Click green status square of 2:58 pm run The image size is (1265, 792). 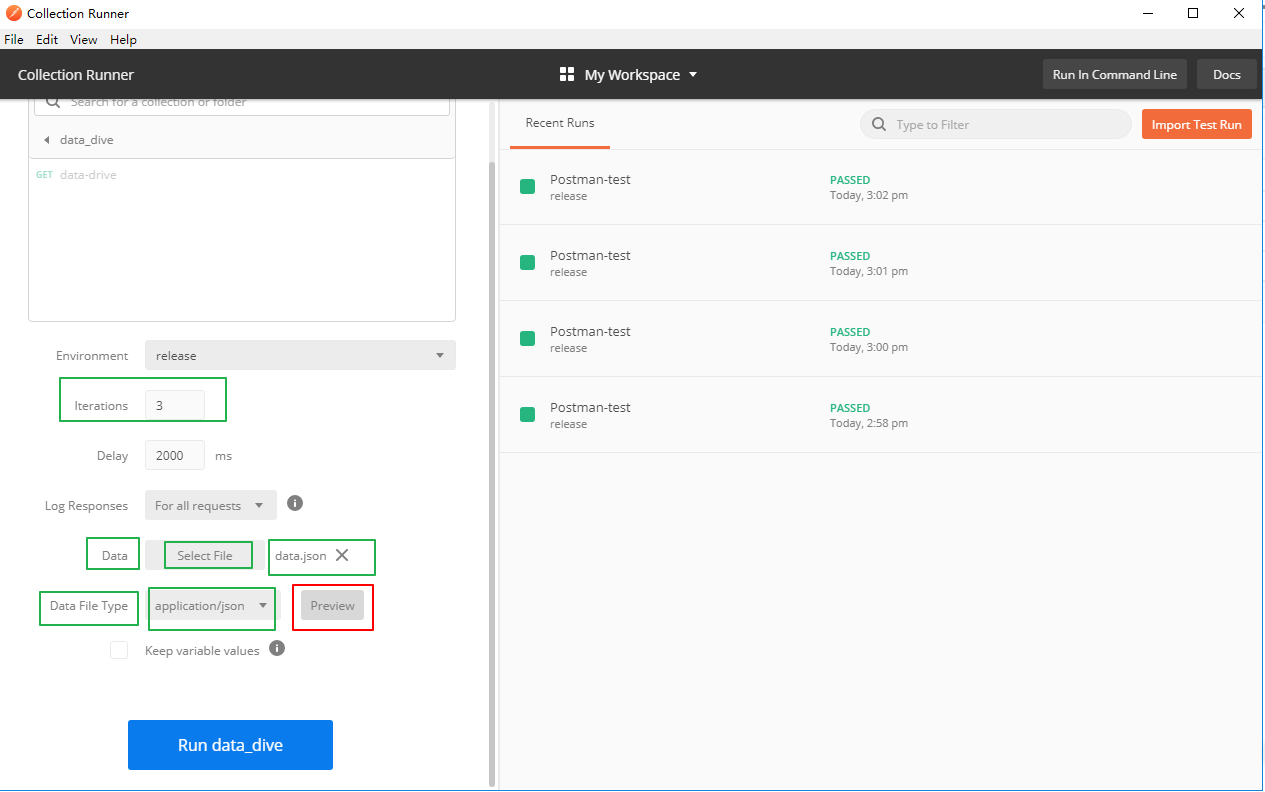(x=527, y=415)
